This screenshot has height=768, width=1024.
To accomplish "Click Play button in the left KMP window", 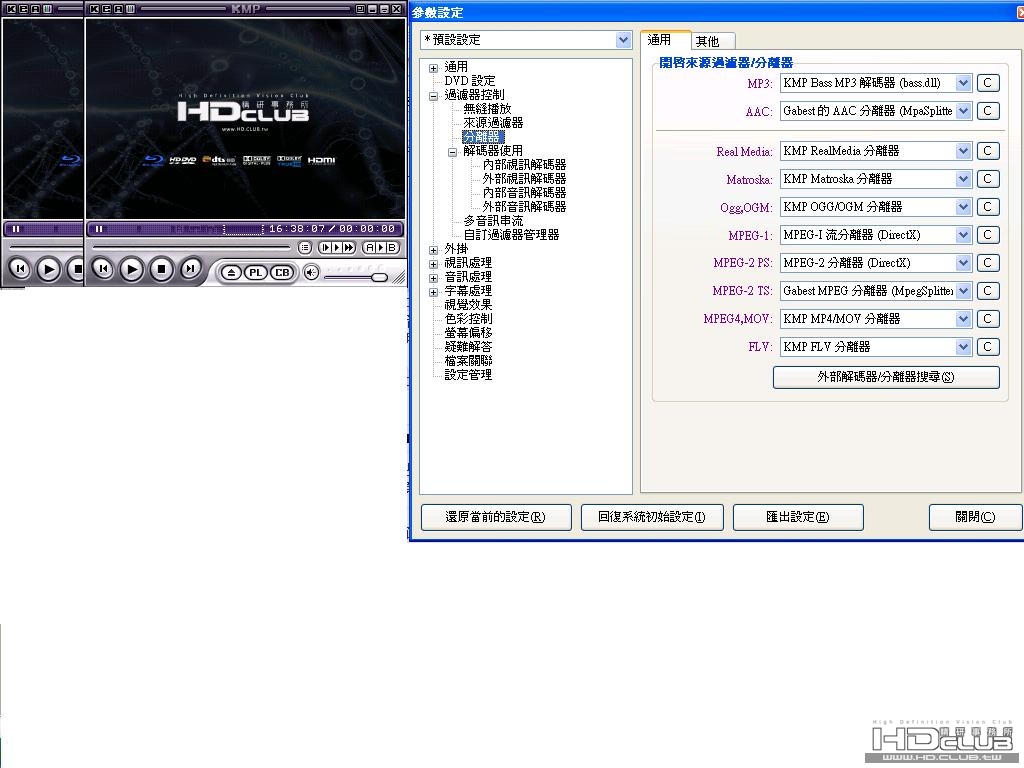I will click(49, 268).
